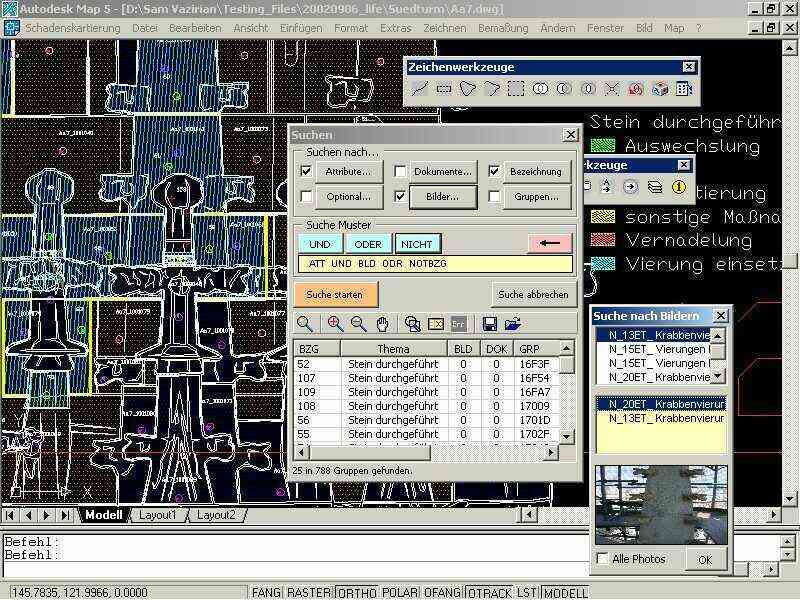Click the zoom in magnifier icon

335,324
